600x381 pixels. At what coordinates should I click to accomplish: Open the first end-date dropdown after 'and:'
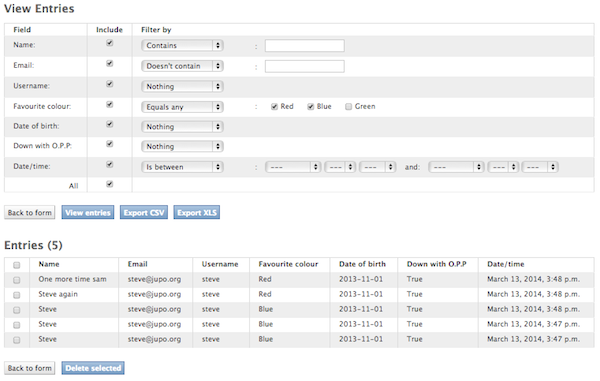[457, 167]
